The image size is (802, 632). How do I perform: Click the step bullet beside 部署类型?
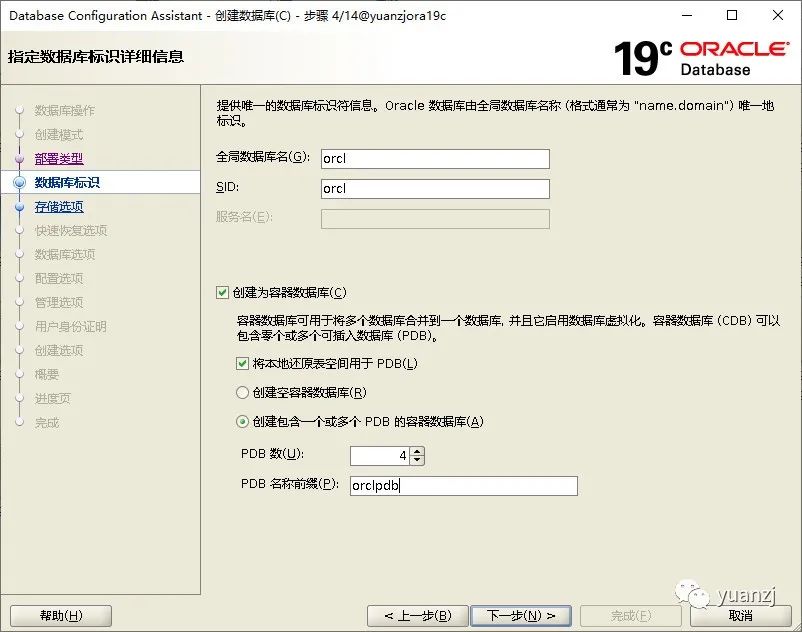tap(19, 159)
